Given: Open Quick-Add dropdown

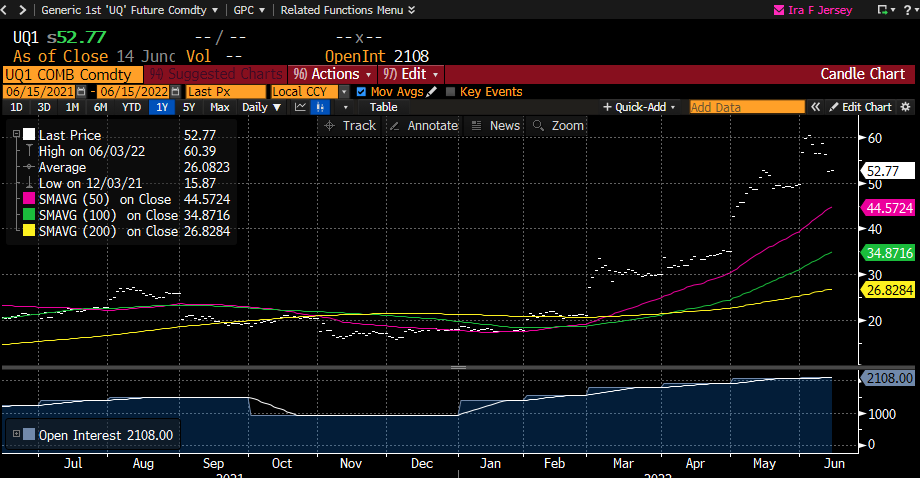Looking at the screenshot, I should (639, 107).
